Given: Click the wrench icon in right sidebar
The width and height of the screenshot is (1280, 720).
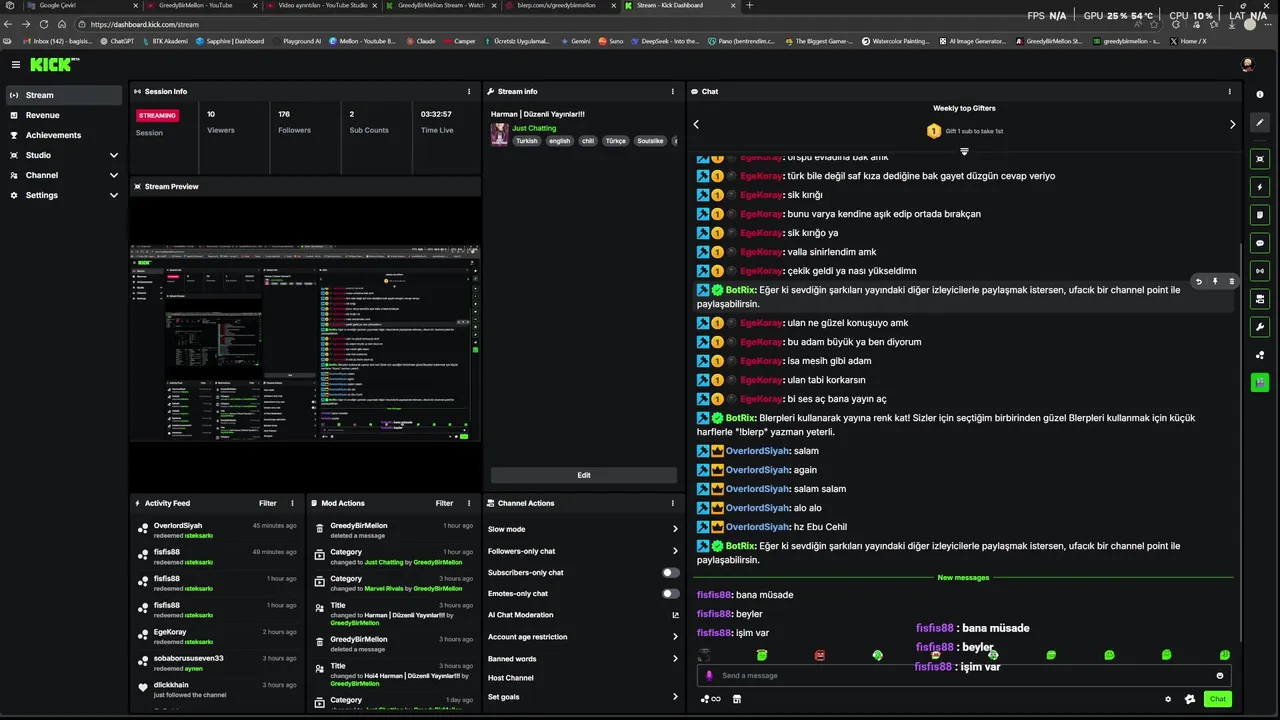Looking at the screenshot, I should click(x=1260, y=327).
